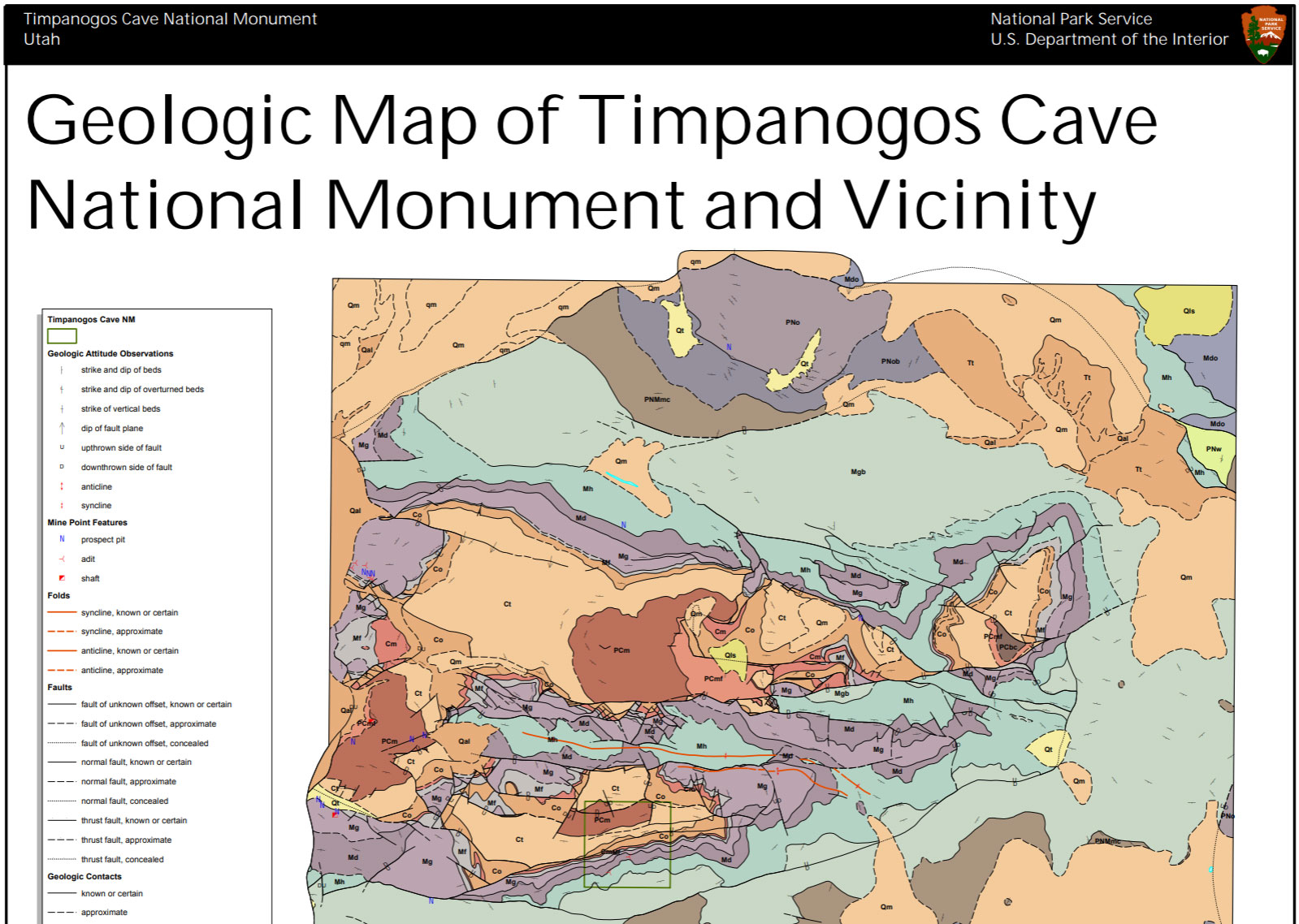This screenshot has height=924, width=1299.
Task: Click the 'Geologic Attitude Observations' legend heading
Action: 110,353
